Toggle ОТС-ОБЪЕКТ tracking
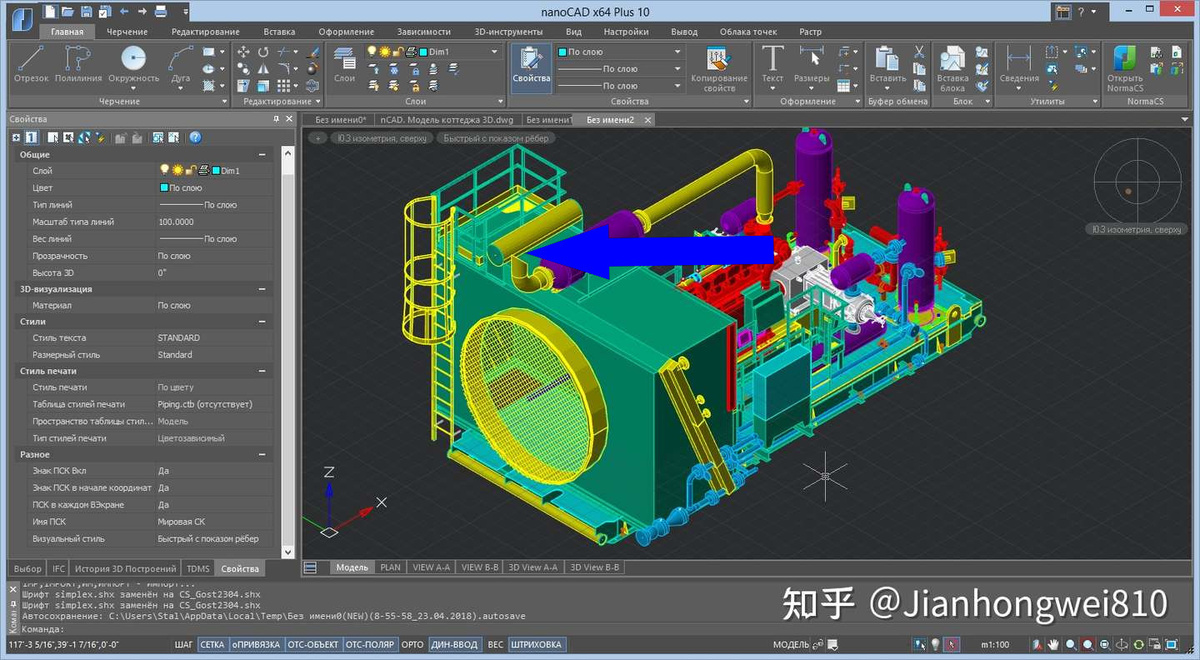Image resolution: width=1200 pixels, height=660 pixels. click(312, 645)
